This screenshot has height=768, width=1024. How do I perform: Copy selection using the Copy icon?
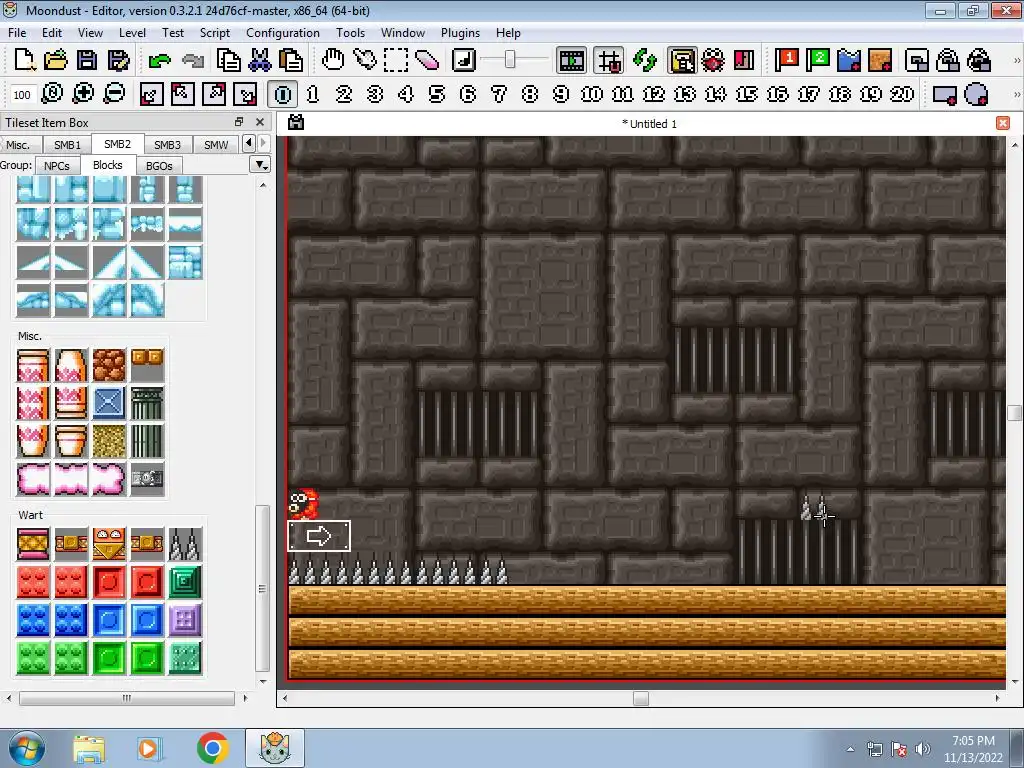pos(229,60)
